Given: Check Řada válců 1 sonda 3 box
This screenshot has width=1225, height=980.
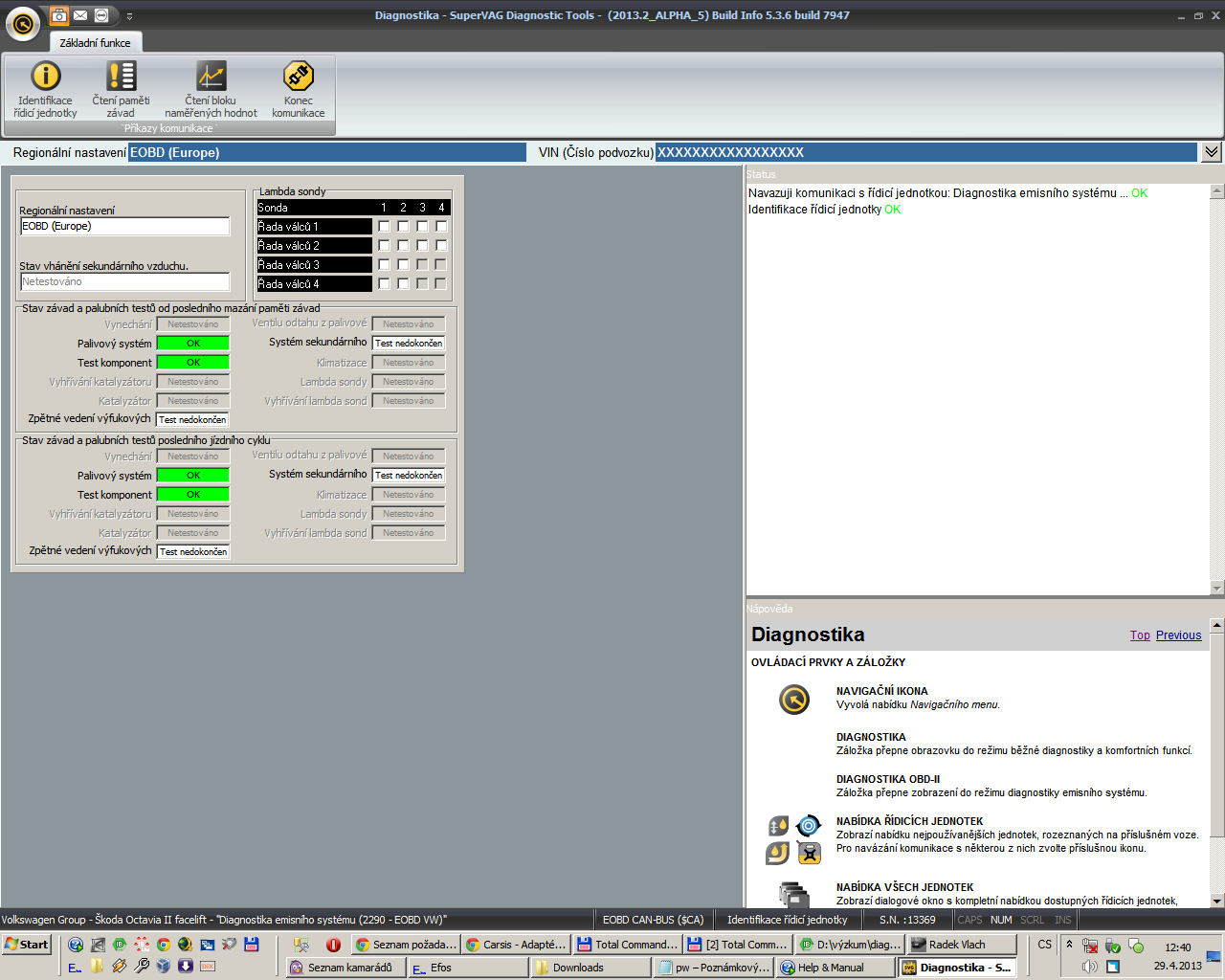Looking at the screenshot, I should [x=422, y=227].
